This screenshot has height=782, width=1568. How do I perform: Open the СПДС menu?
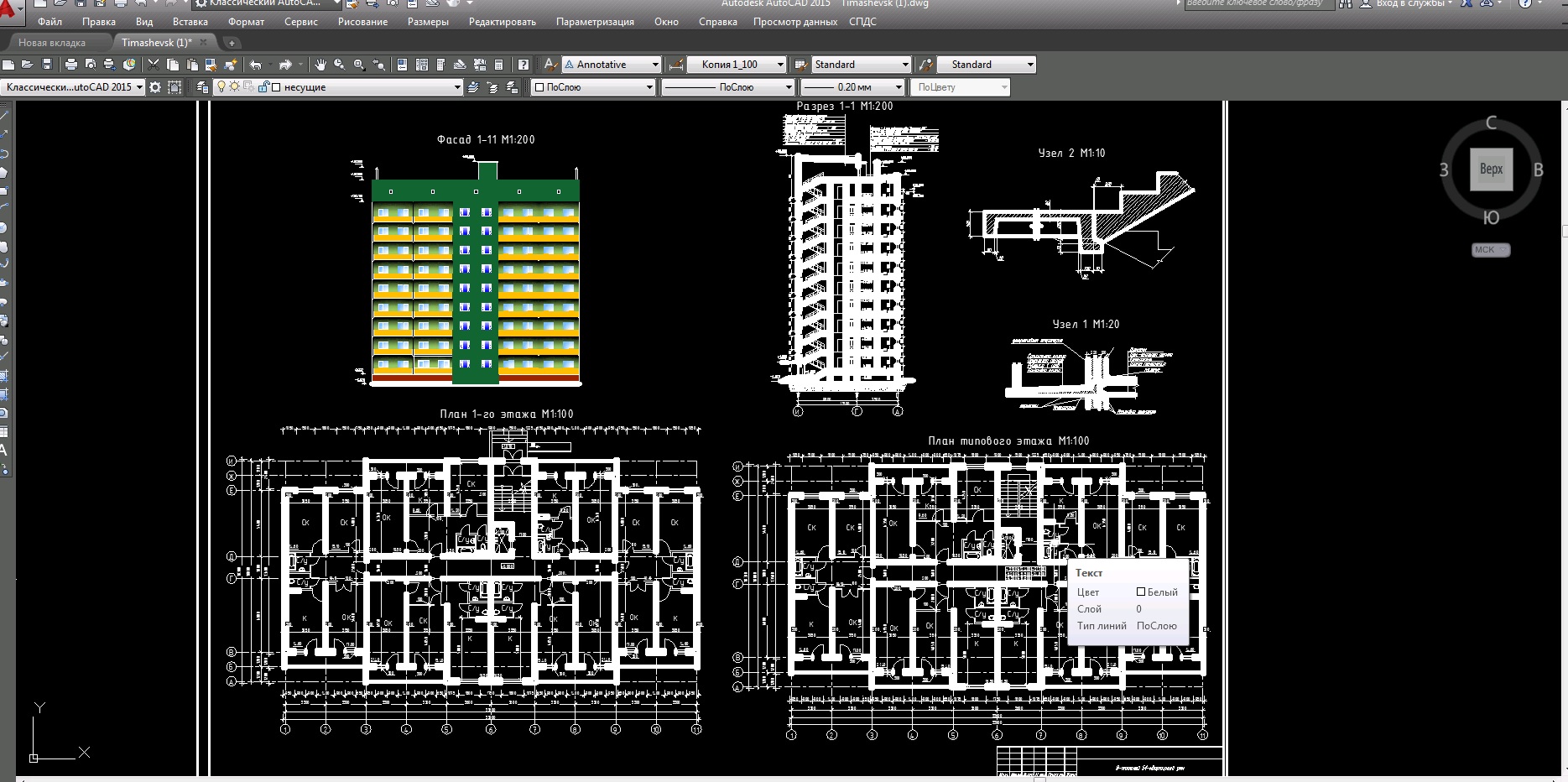coord(862,22)
